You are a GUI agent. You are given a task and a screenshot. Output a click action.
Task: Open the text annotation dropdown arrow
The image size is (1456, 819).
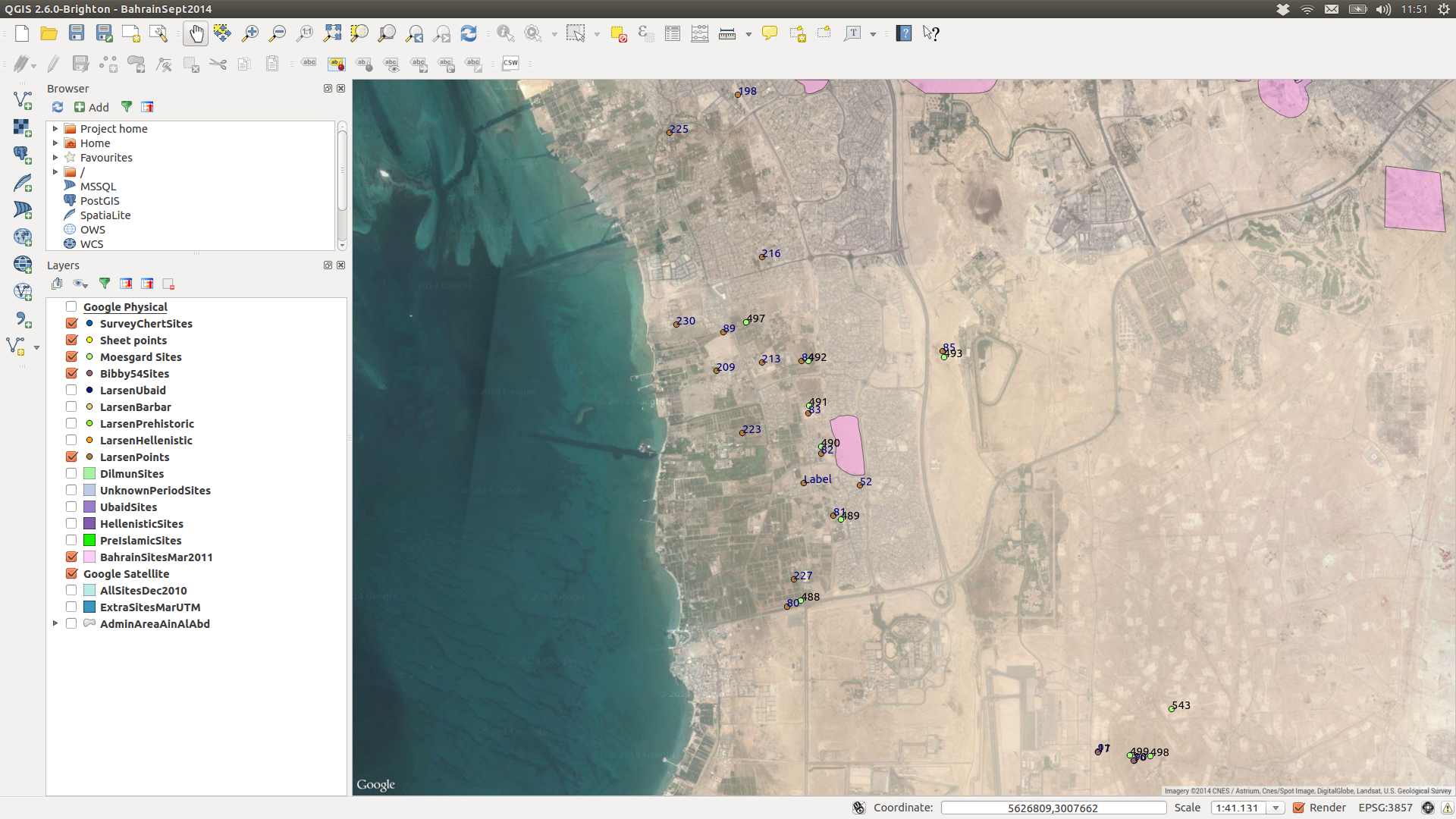coord(873,34)
